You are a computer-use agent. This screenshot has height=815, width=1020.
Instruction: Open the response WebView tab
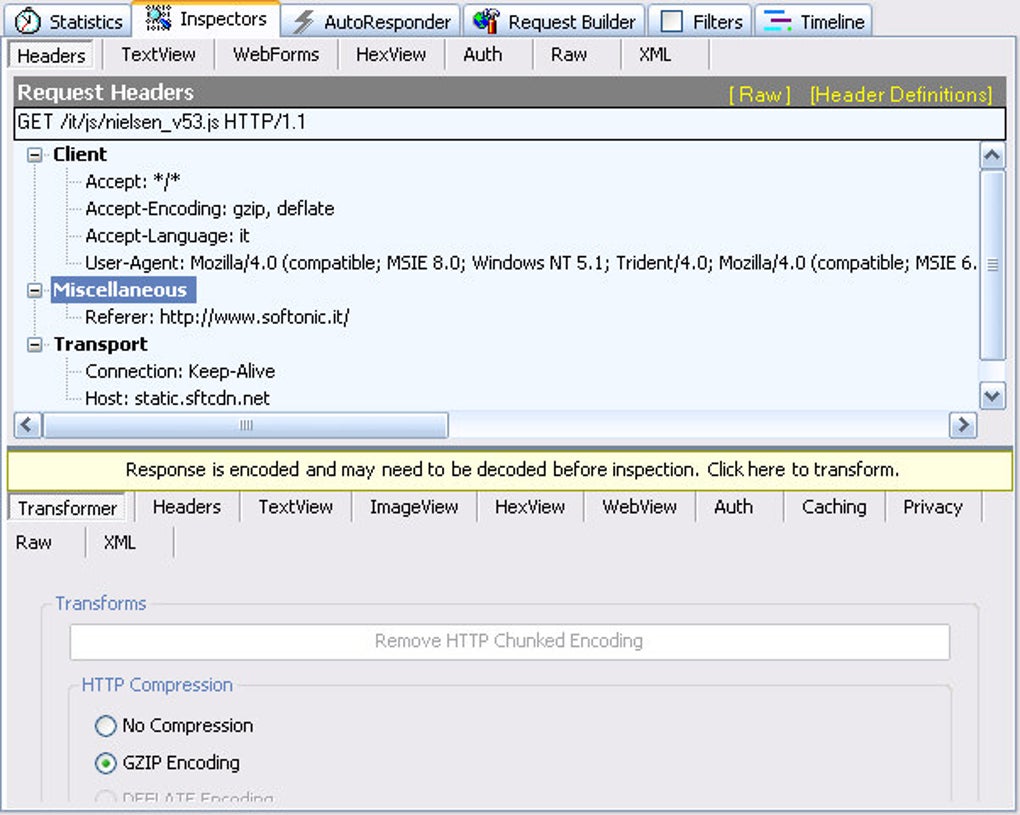pos(639,507)
